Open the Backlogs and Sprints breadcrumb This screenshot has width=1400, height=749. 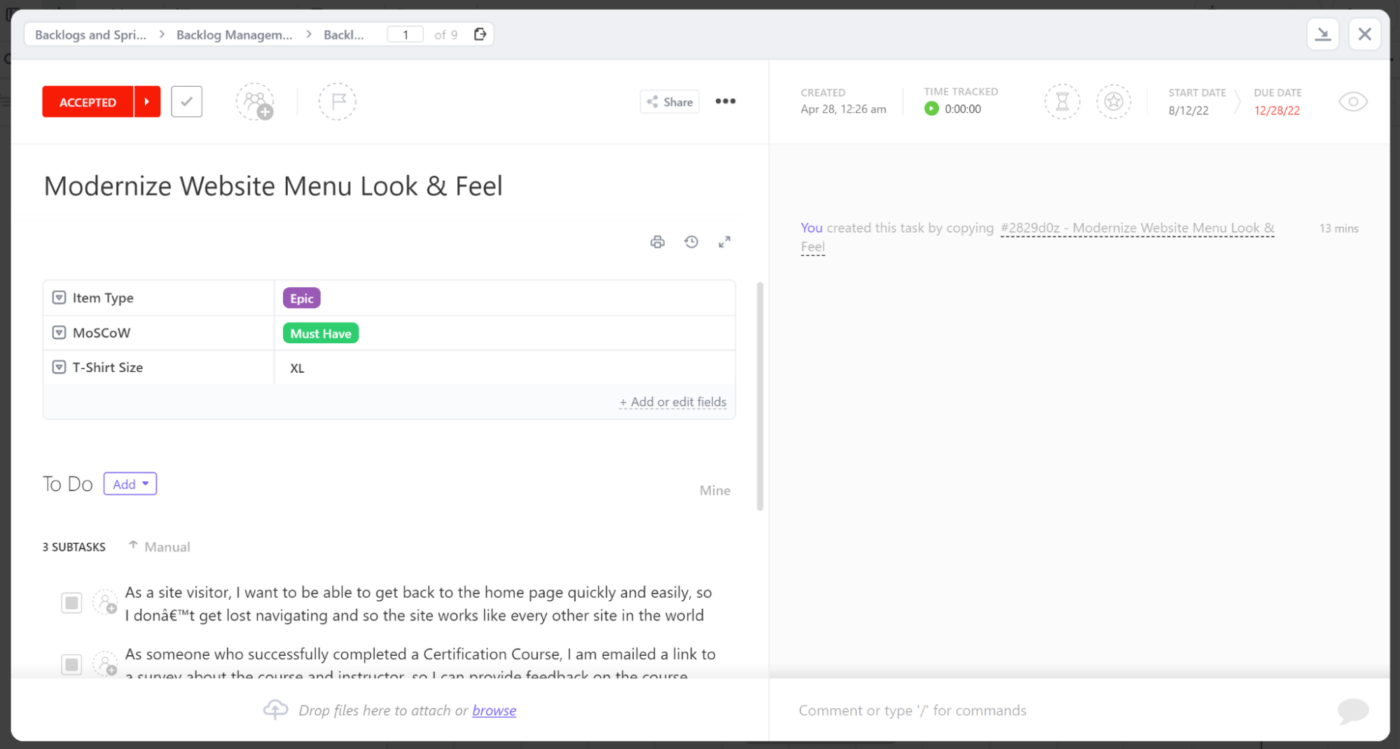tap(90, 35)
